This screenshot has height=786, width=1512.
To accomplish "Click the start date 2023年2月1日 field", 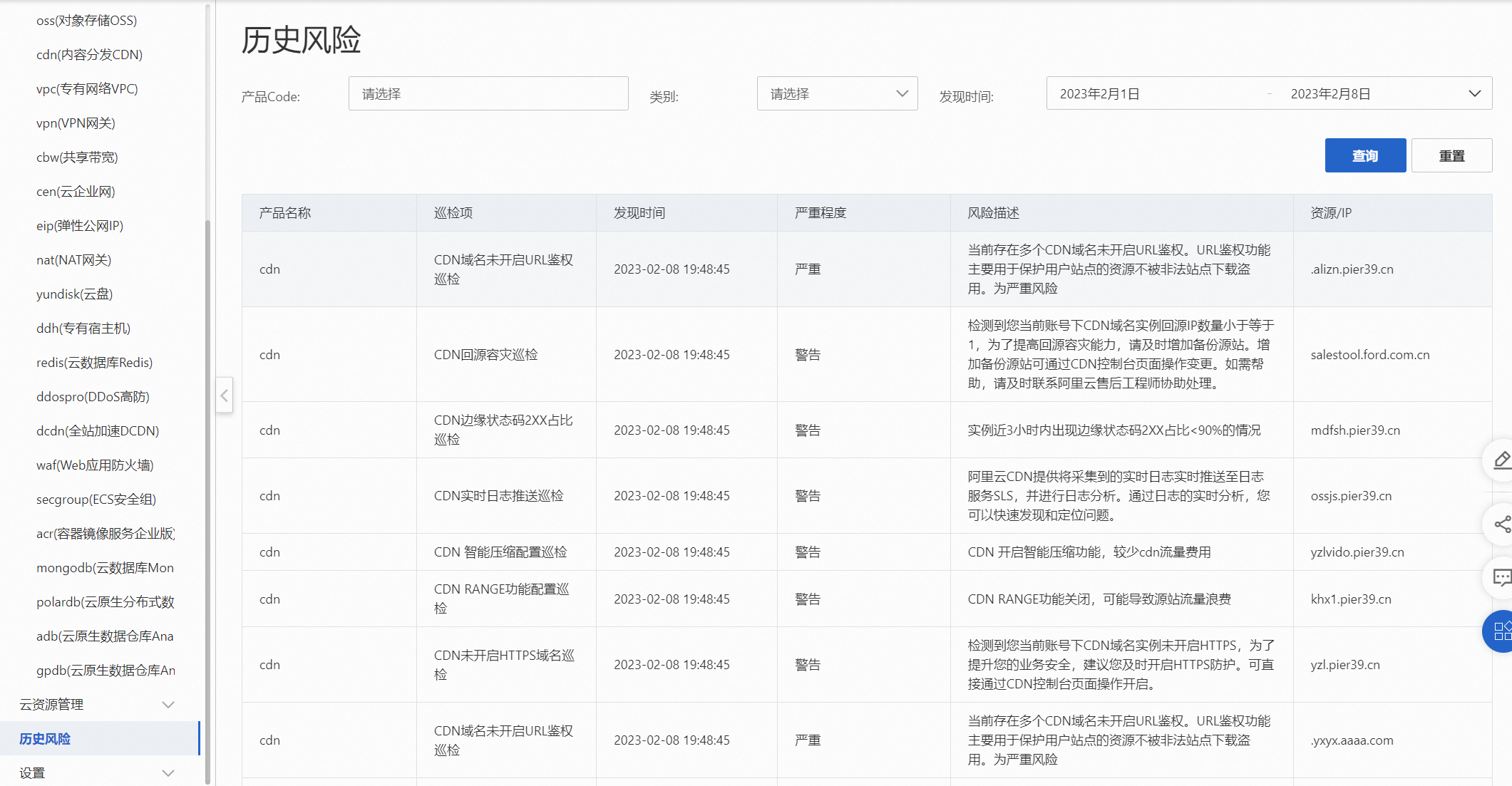I will point(1100,94).
